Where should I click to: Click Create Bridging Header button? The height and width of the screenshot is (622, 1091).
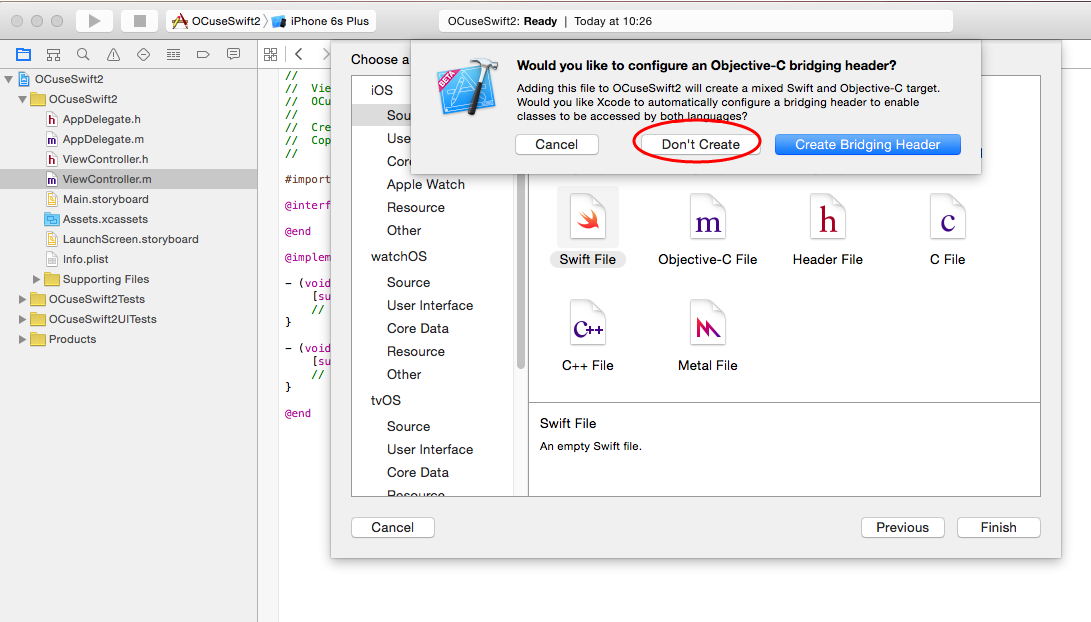[868, 145]
